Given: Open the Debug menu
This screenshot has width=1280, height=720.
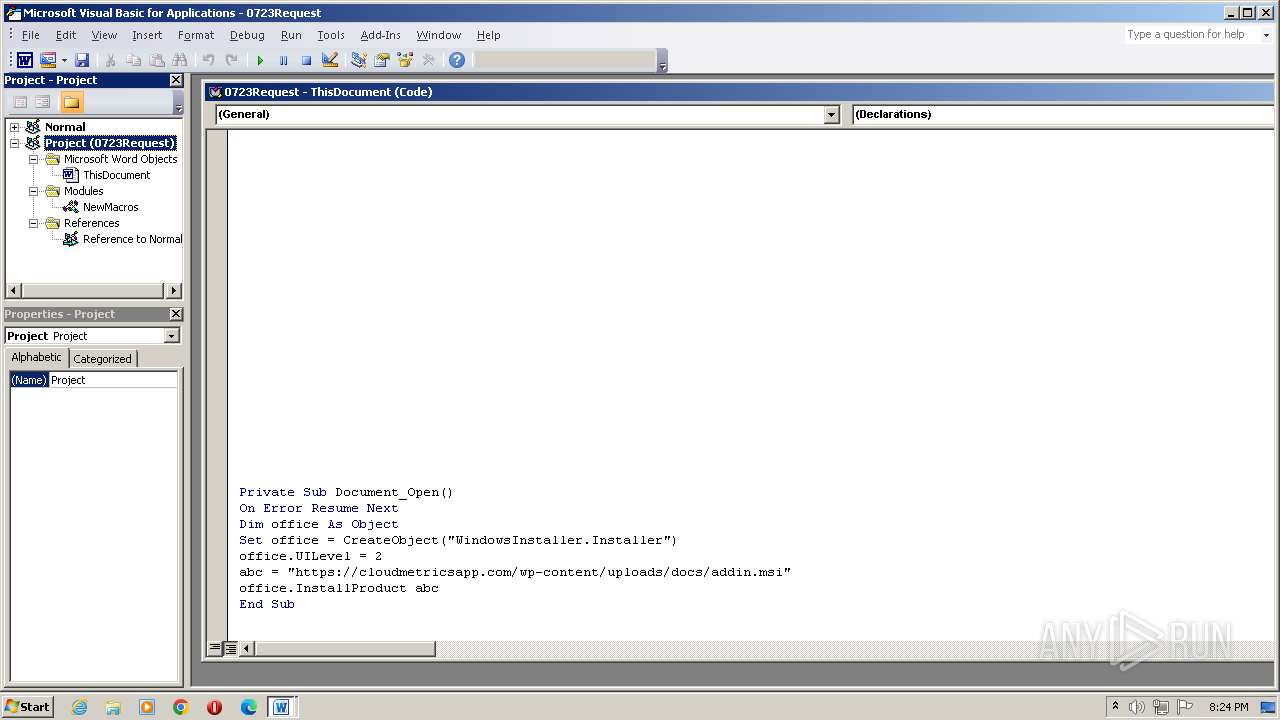Looking at the screenshot, I should pos(247,35).
